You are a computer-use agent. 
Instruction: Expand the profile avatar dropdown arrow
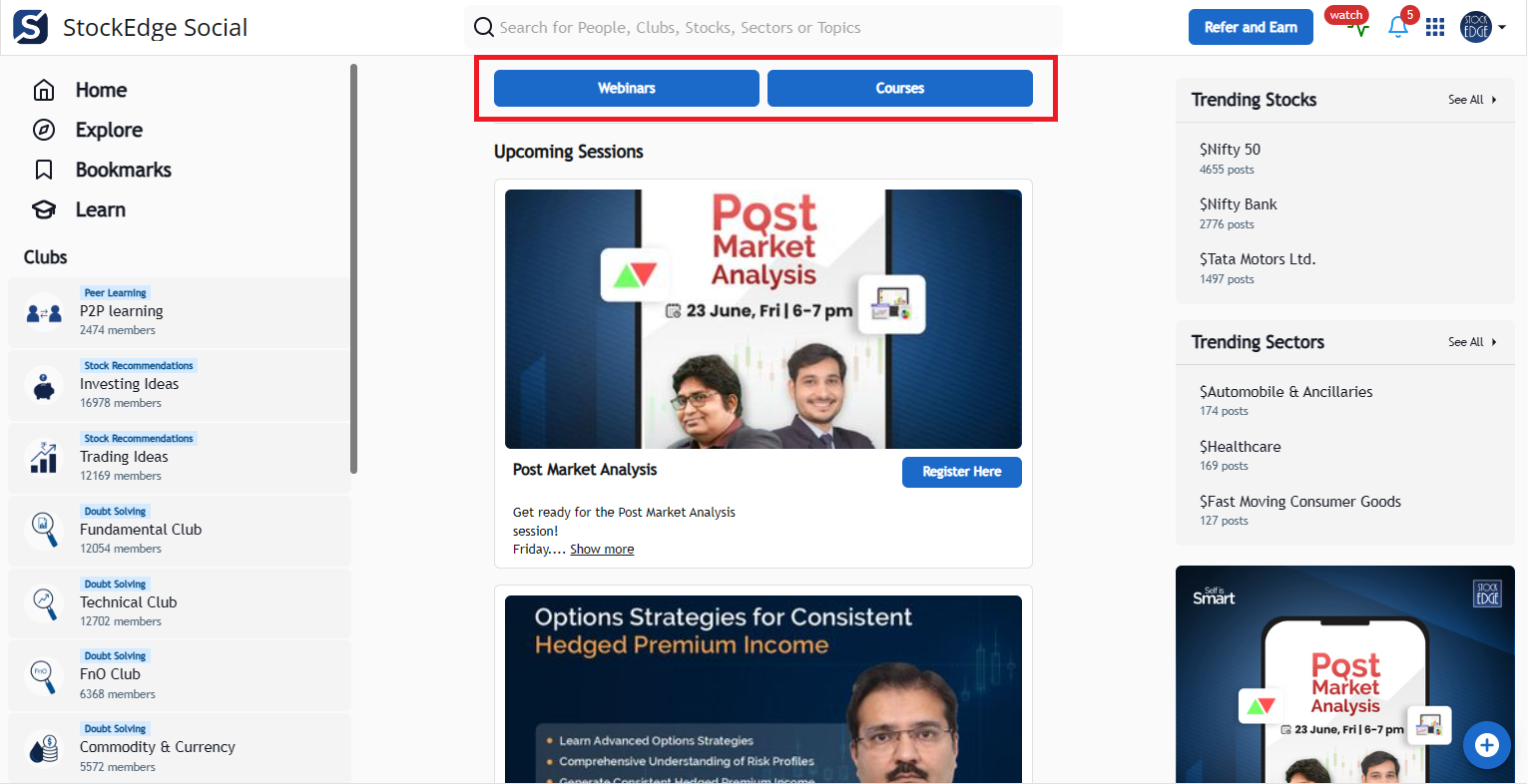click(1502, 28)
